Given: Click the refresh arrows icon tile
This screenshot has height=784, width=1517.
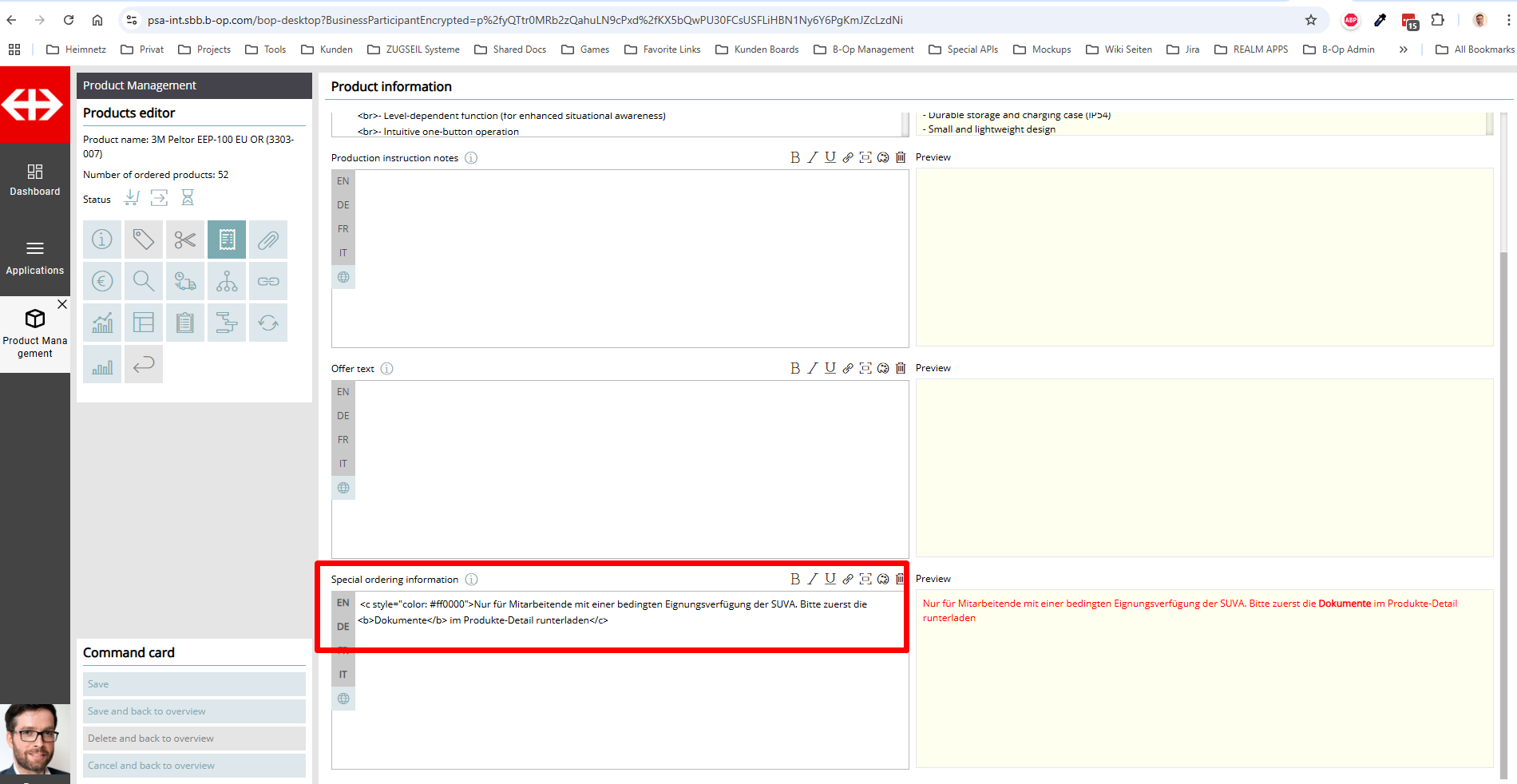Looking at the screenshot, I should pos(268,323).
